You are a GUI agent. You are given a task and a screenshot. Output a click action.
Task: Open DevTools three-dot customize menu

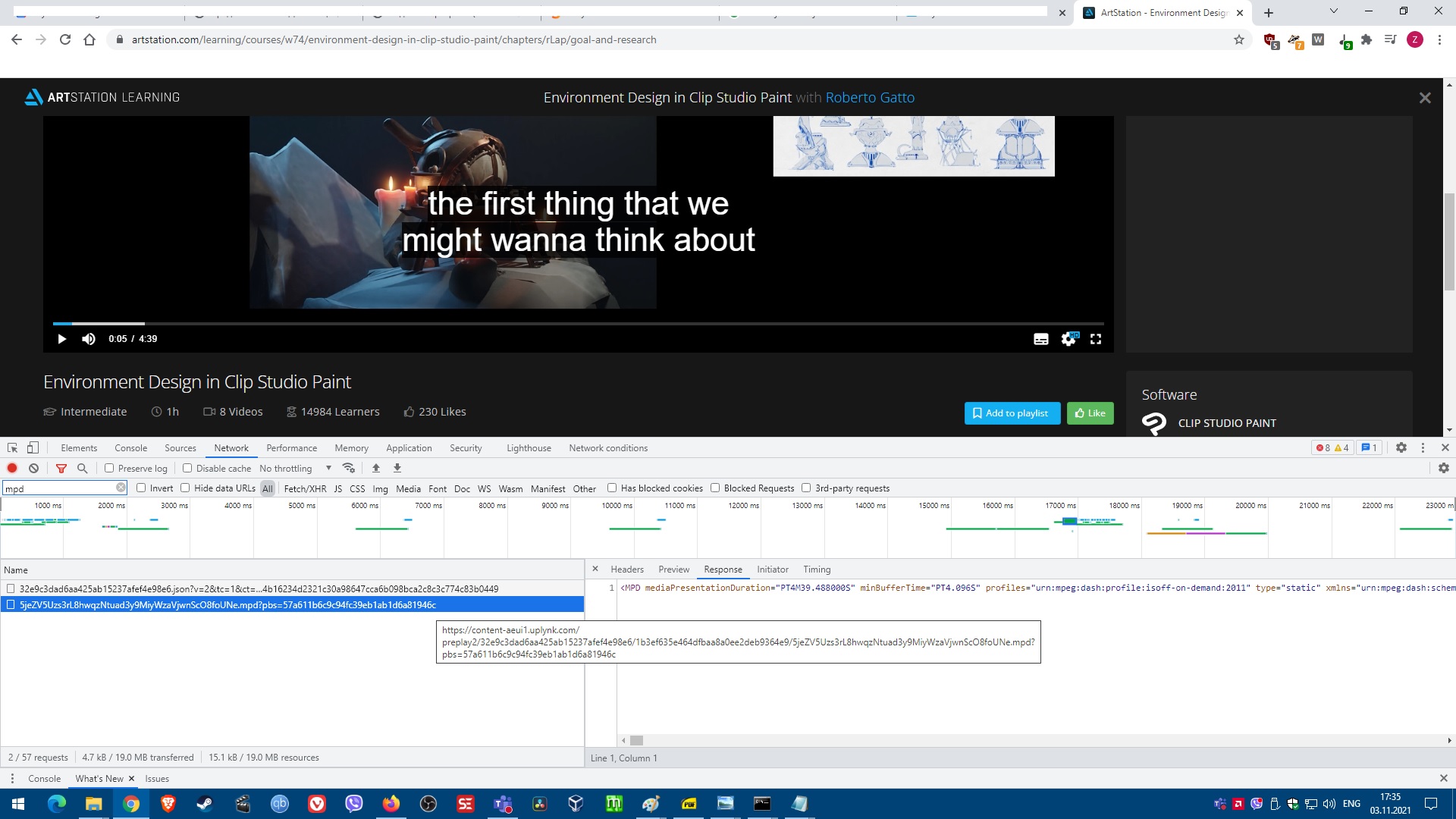click(x=1423, y=448)
